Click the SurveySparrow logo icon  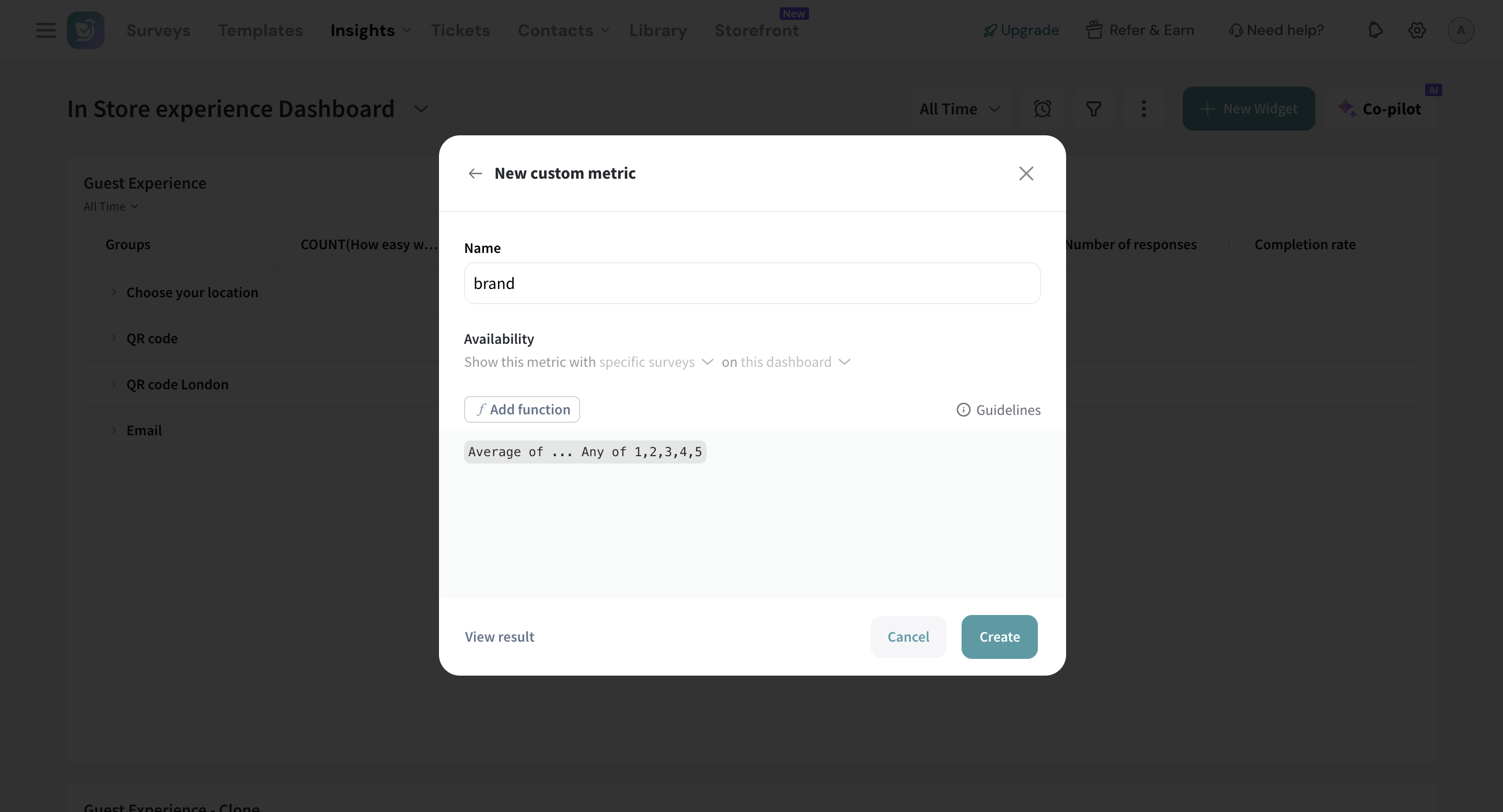[x=85, y=30]
